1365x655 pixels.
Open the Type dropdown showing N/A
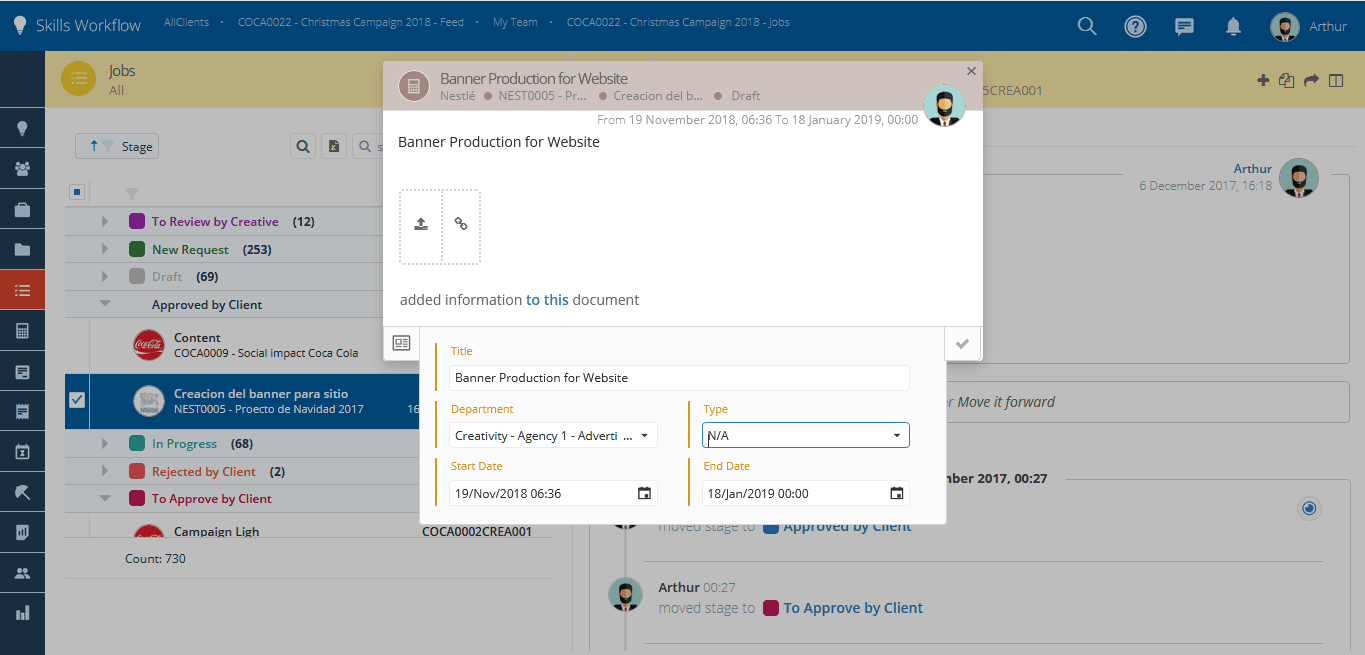click(805, 435)
